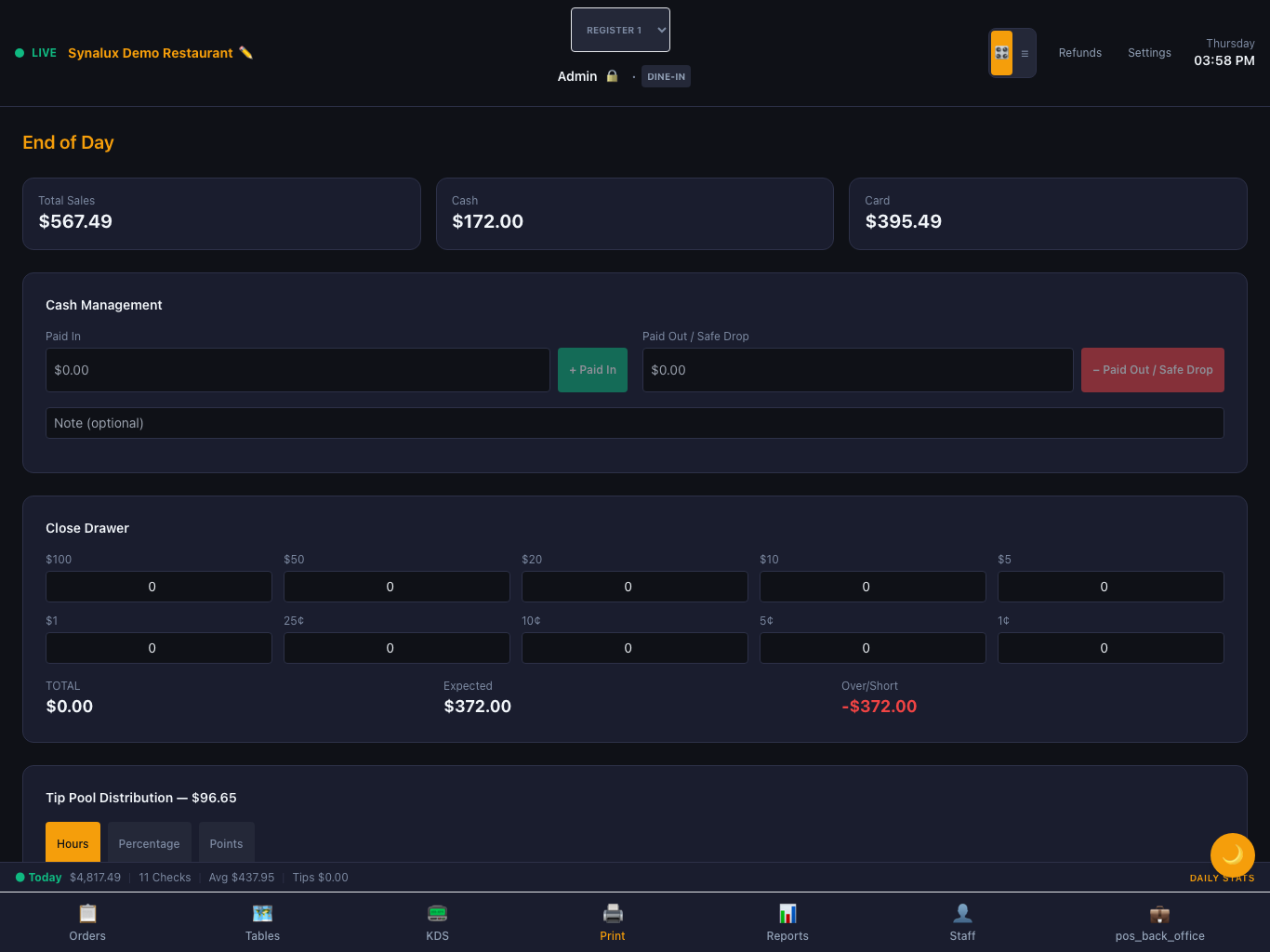Click the 11 Checks status entry
This screenshot has width=1270, height=952.
coord(165,878)
